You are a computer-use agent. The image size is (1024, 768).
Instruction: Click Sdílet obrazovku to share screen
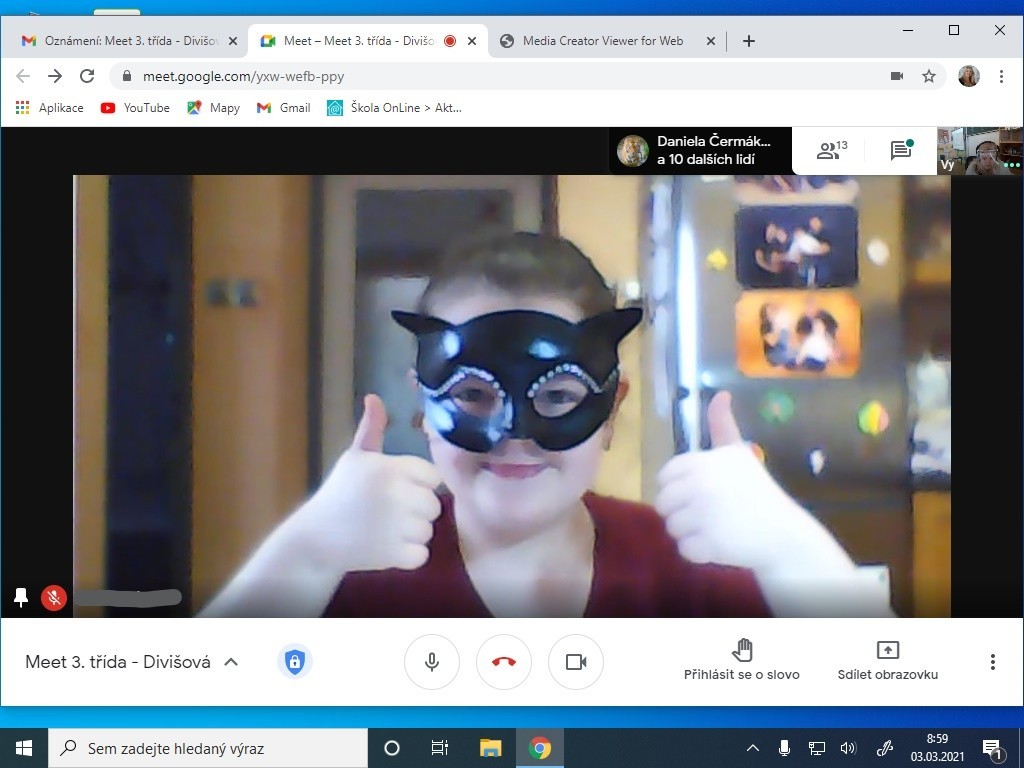(x=887, y=660)
